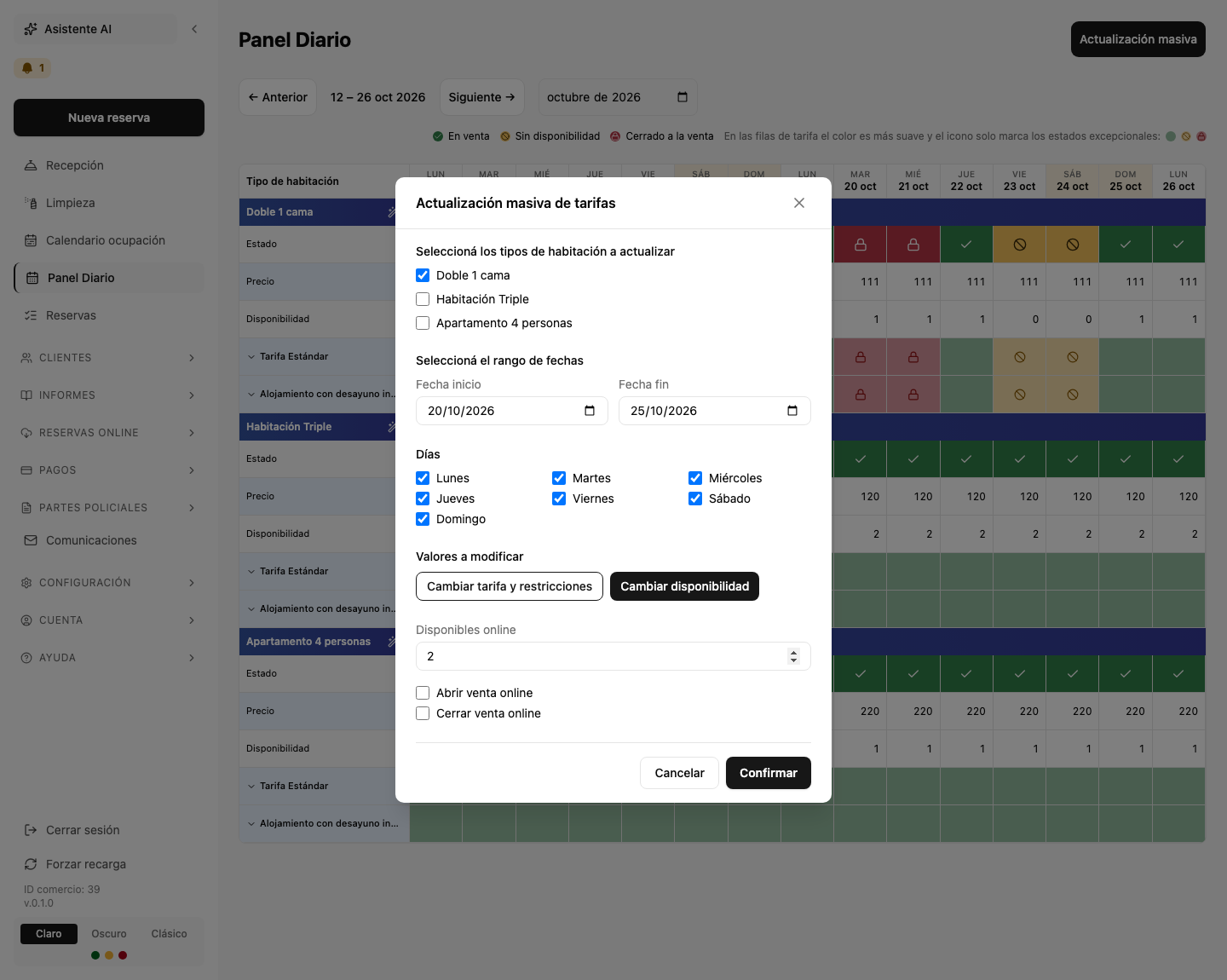Click the notification bell badge
This screenshot has height=980, width=1227.
pos(32,68)
